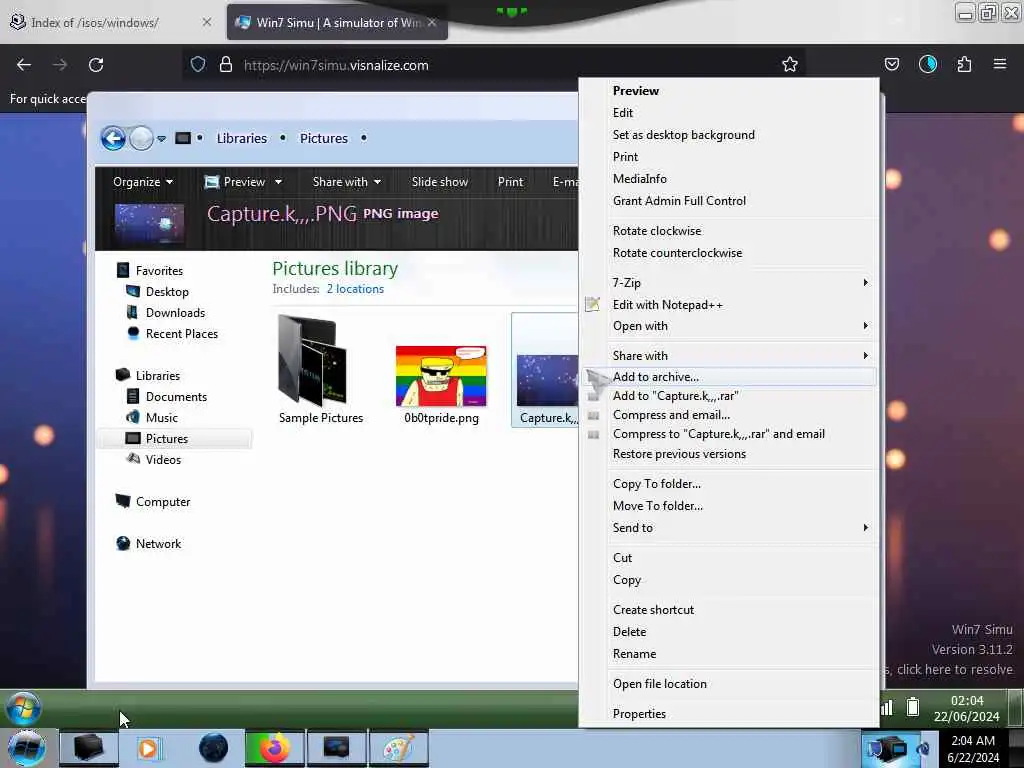Close the Win7 Simu browser tab
Image resolution: width=1024 pixels, height=768 pixels.
tap(432, 23)
